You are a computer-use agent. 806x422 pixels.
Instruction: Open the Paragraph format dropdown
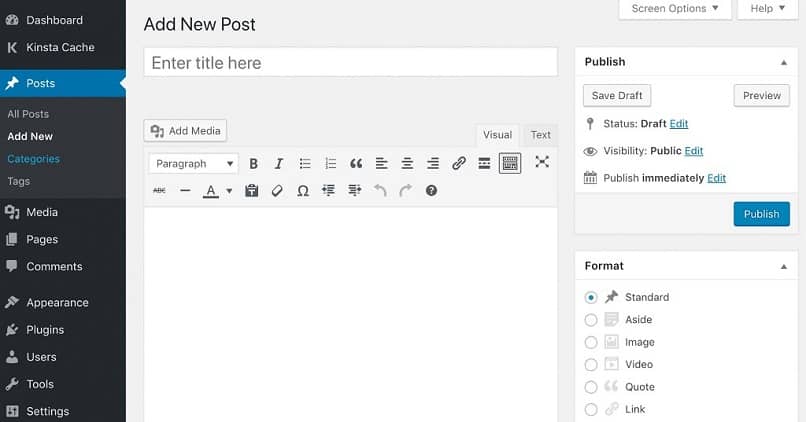[x=194, y=163]
